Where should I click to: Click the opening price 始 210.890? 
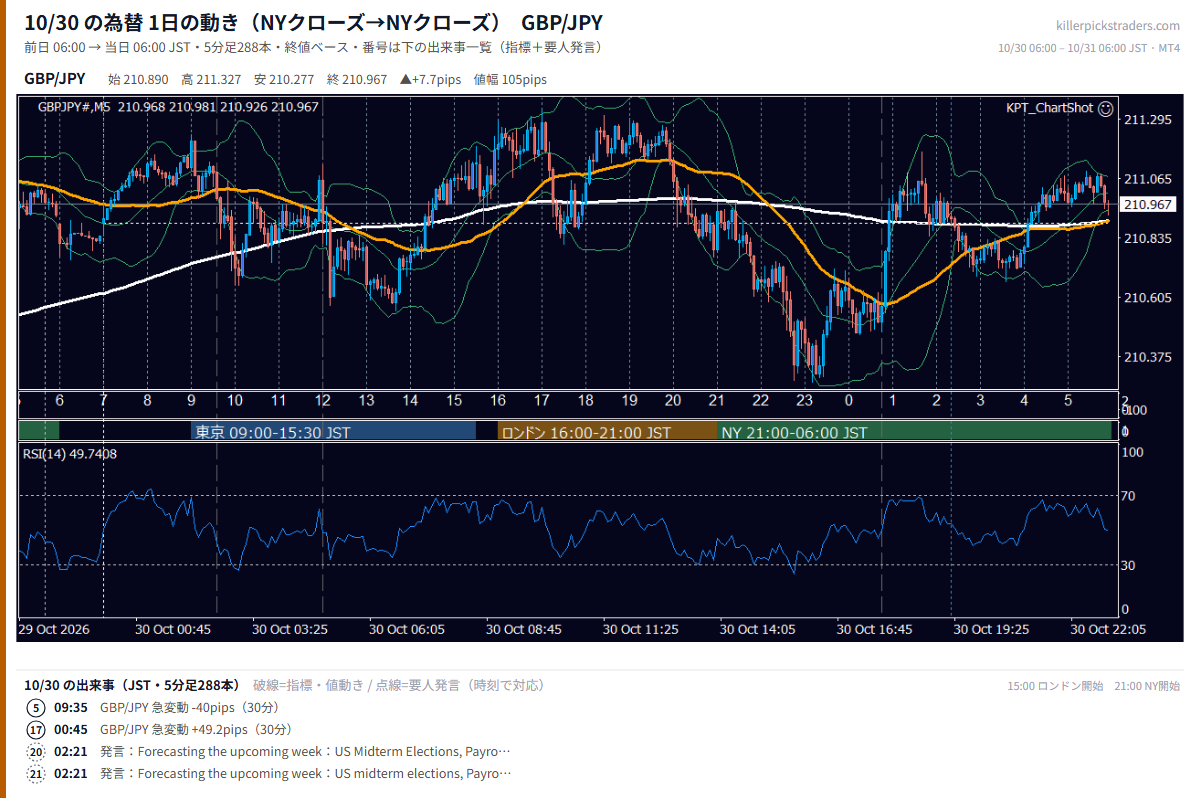138,80
